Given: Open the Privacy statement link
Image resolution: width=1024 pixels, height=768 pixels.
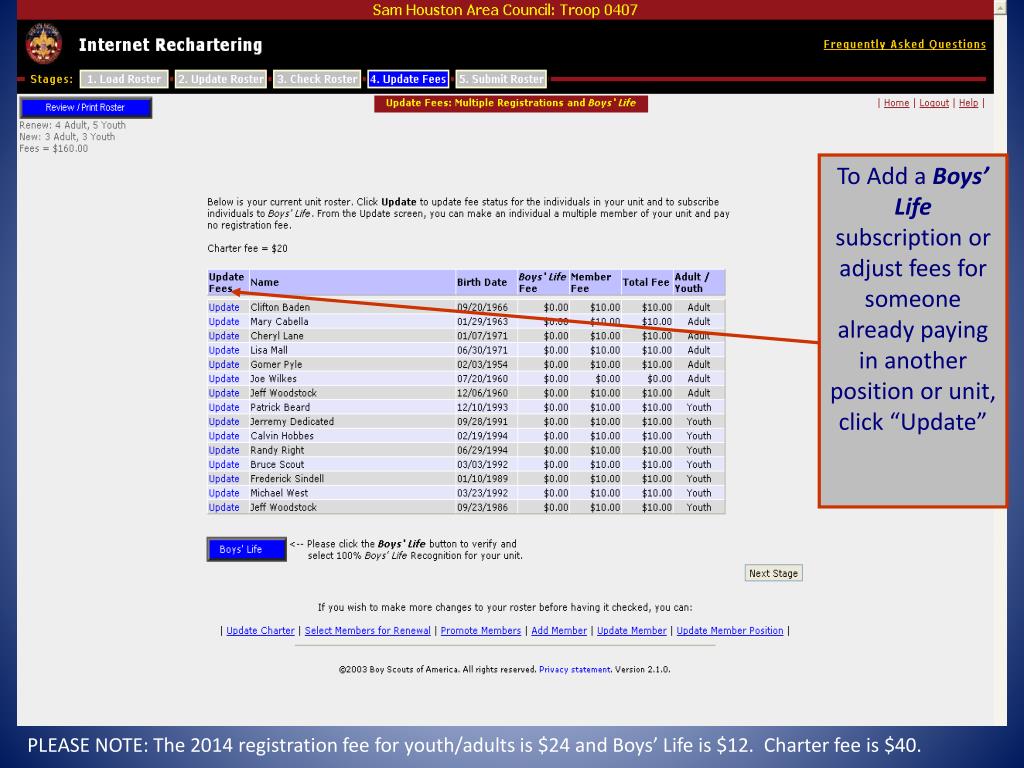Looking at the screenshot, I should pos(575,669).
